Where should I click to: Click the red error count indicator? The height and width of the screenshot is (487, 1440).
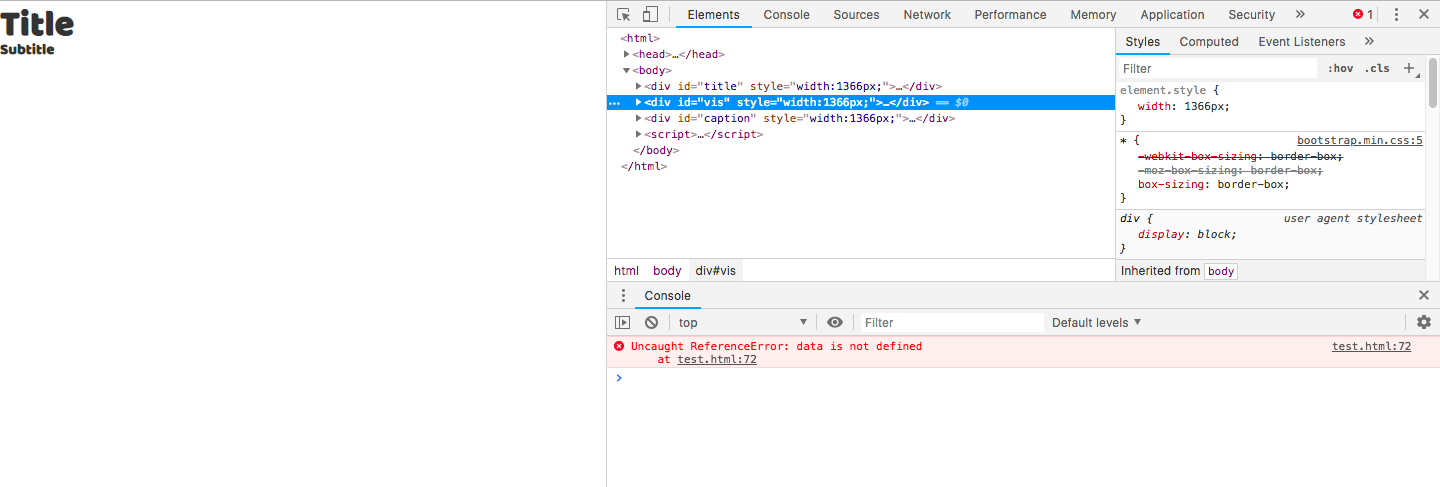coord(1363,14)
